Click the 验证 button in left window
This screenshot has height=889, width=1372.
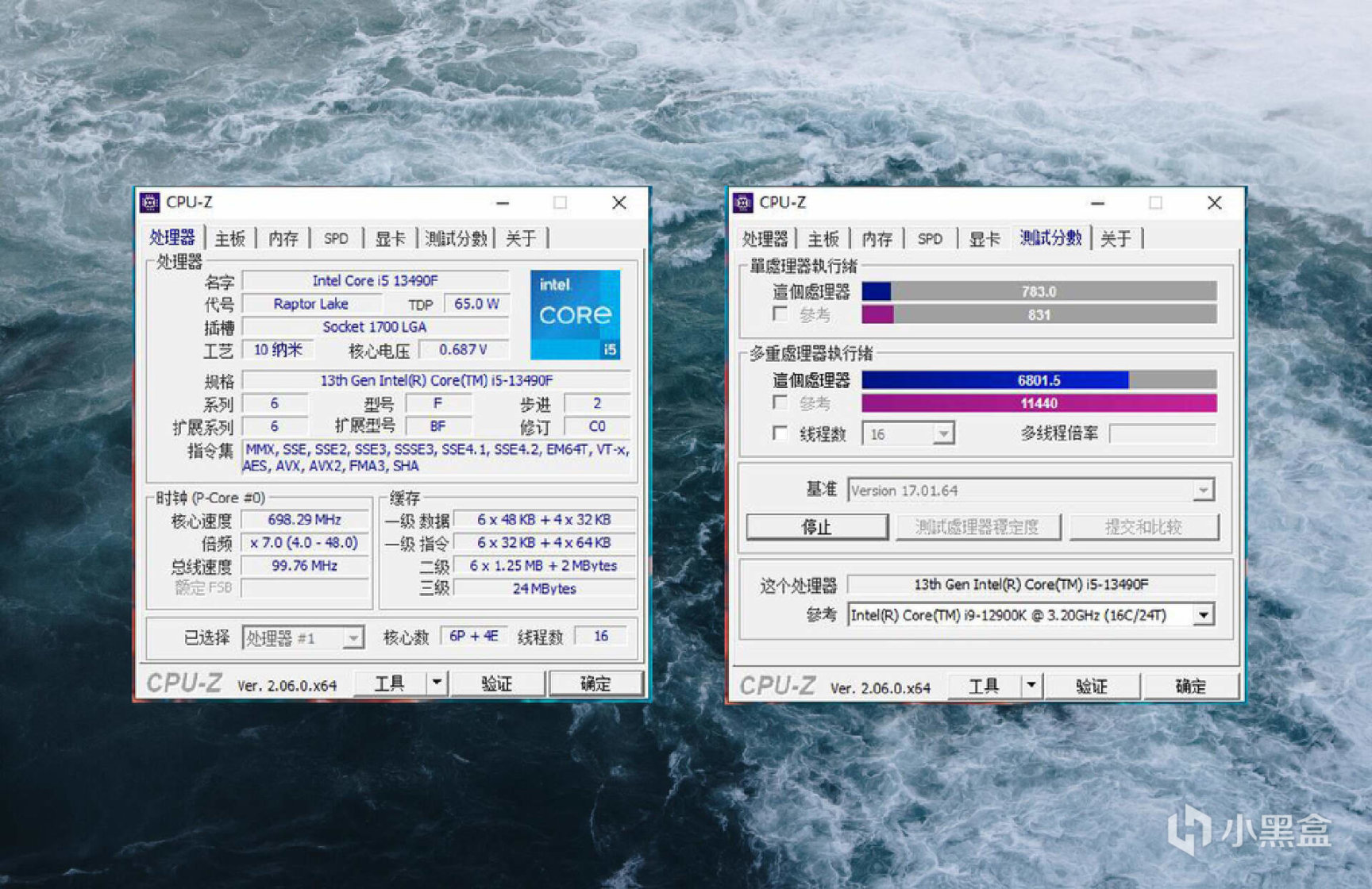[499, 683]
